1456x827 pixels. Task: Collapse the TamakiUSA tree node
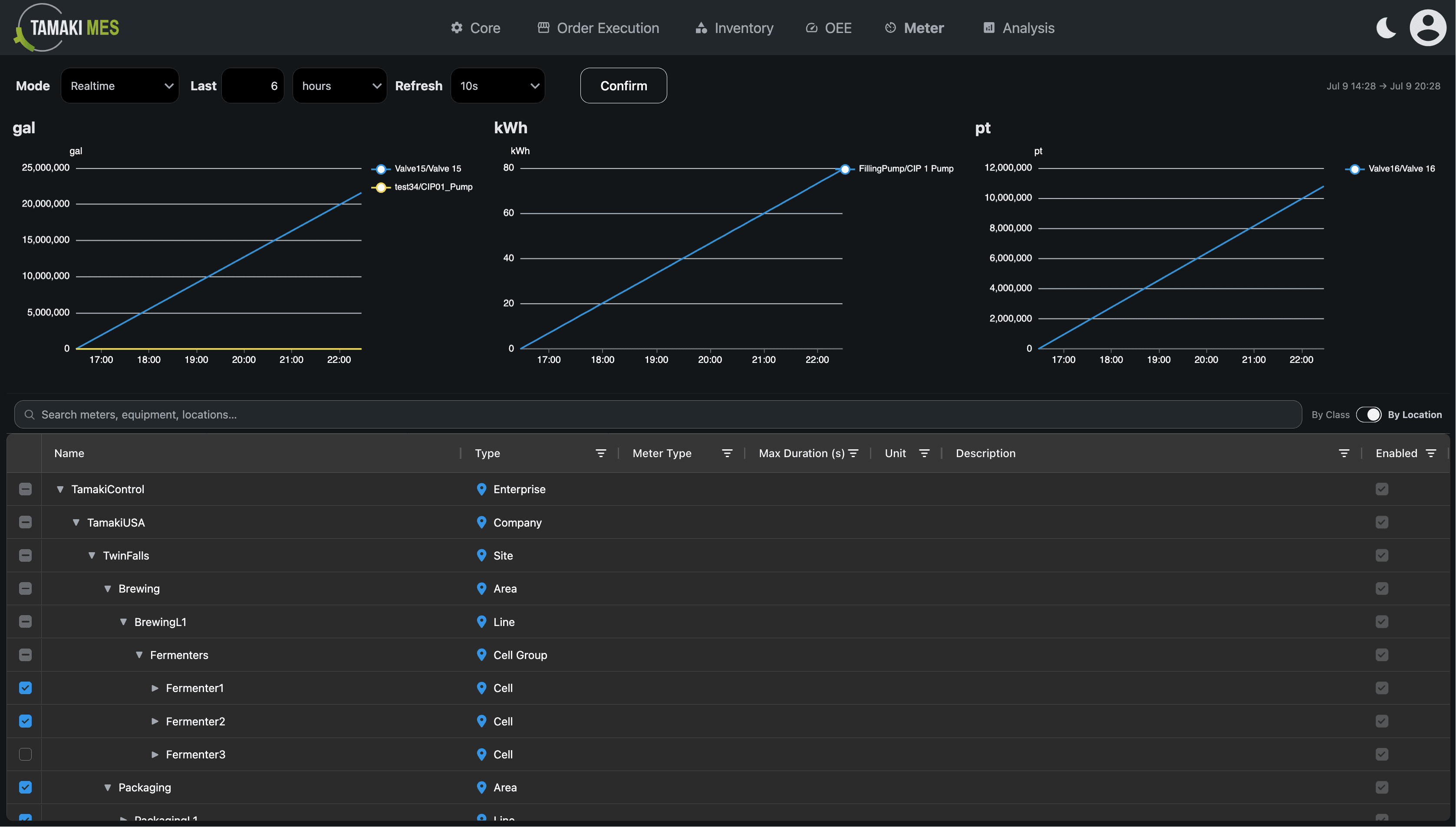point(76,522)
